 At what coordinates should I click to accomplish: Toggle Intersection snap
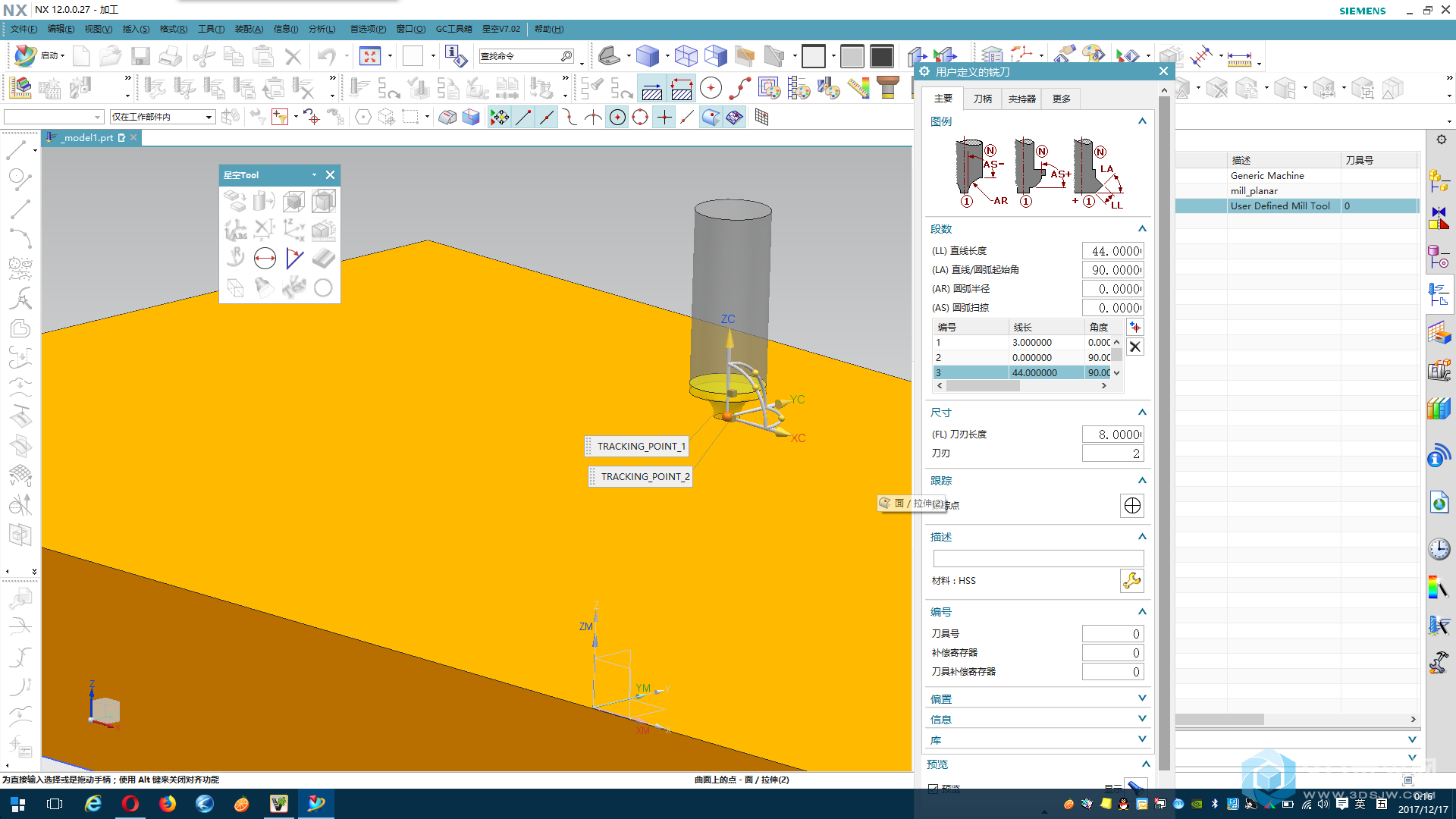pyautogui.click(x=593, y=118)
